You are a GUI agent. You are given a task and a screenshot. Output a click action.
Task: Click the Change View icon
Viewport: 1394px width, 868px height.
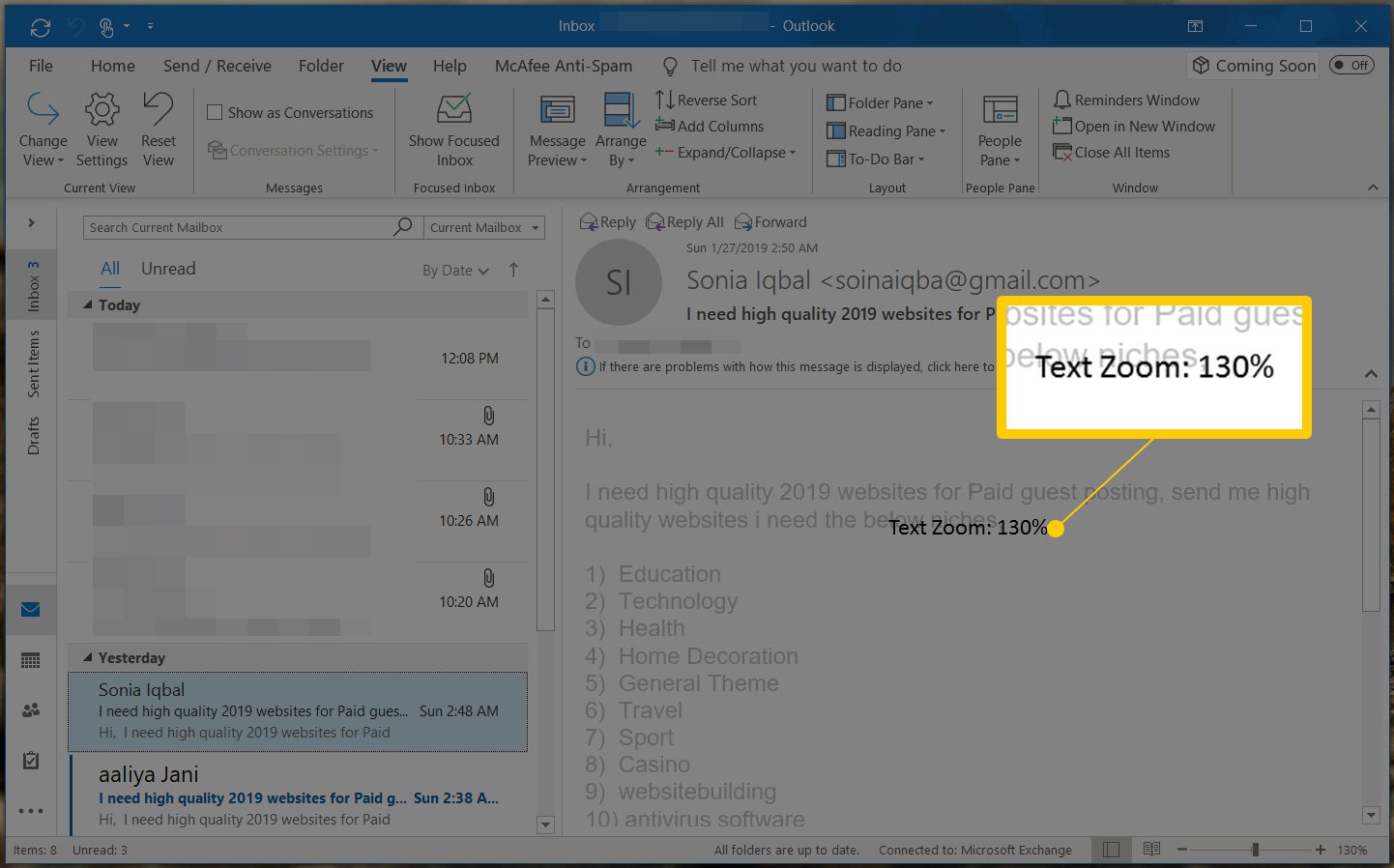pyautogui.click(x=43, y=110)
